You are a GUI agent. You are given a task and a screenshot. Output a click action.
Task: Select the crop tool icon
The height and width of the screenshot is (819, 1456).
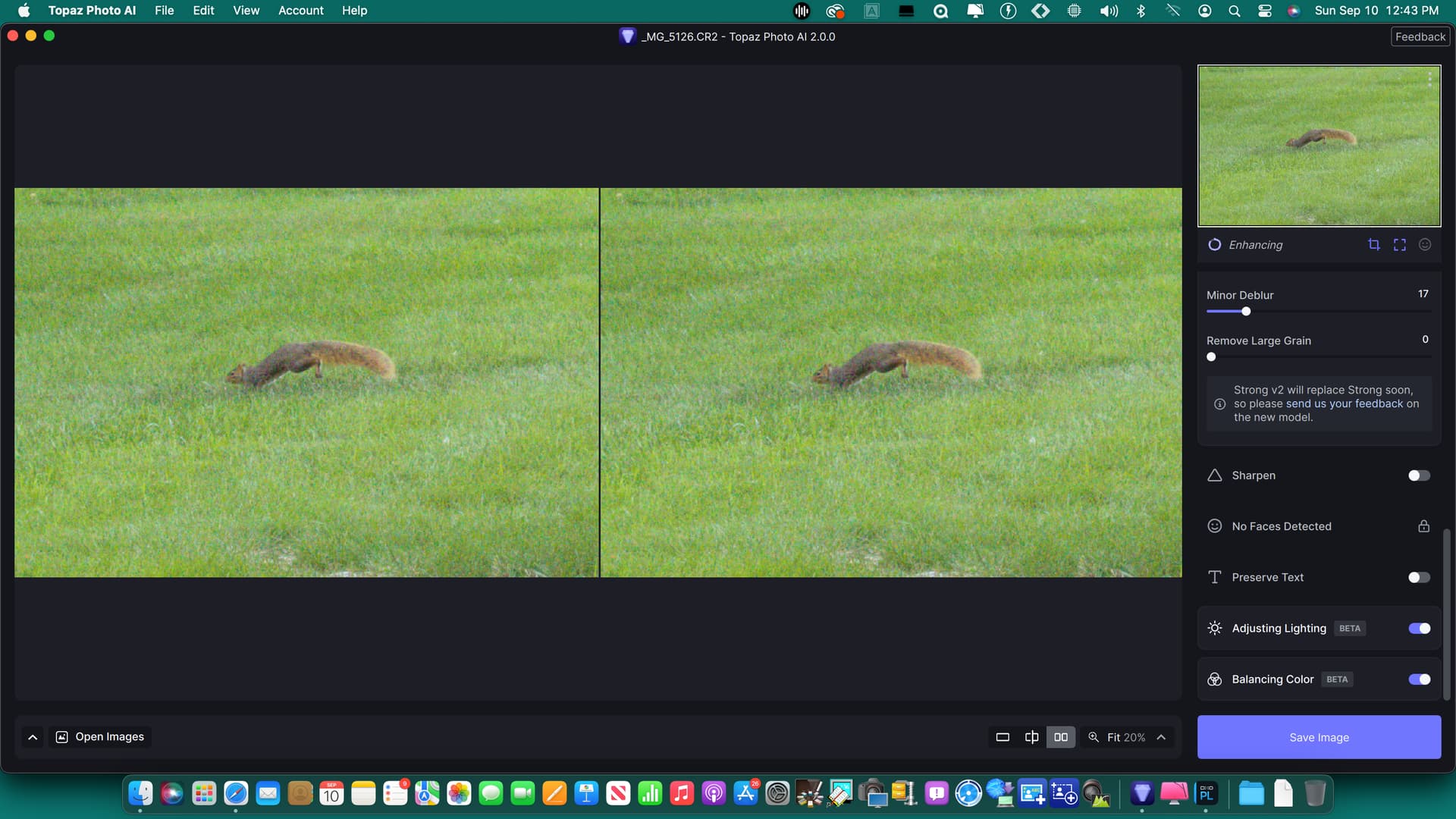pos(1373,244)
